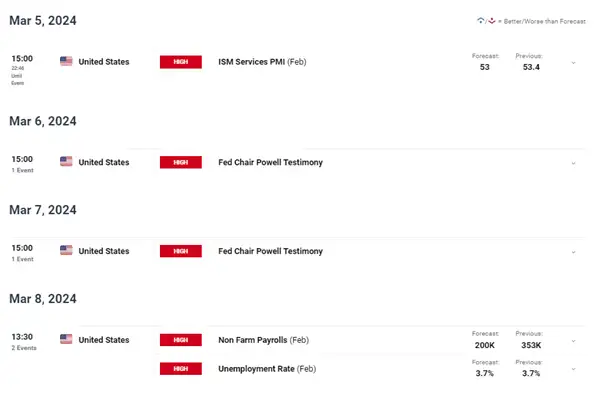This screenshot has width=602, height=401.
Task: Click the Mar 8, 2024 date heading
Action: tap(42, 298)
